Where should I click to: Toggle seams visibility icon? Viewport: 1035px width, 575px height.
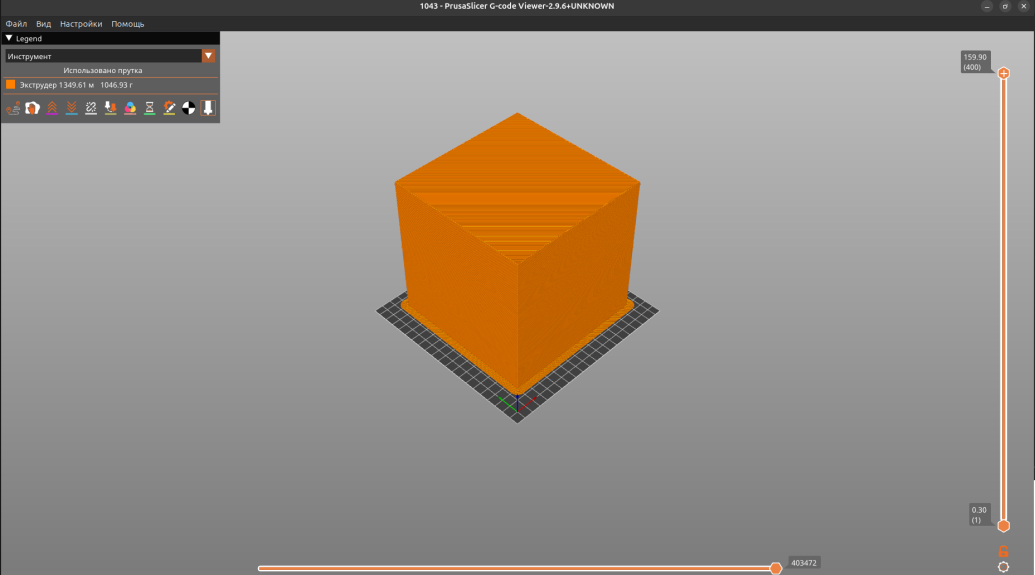pyautogui.click(x=91, y=108)
